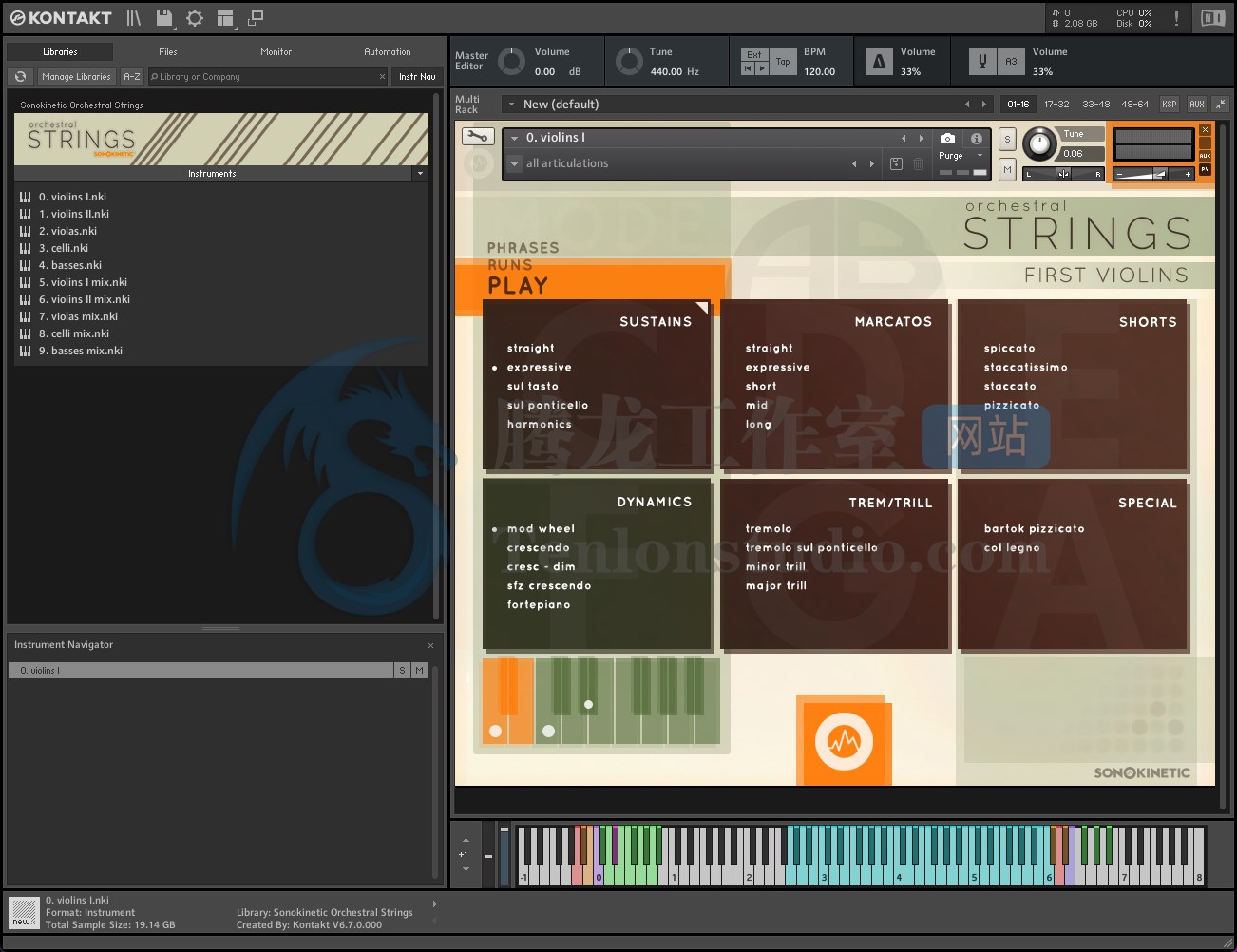Viewport: 1237px width, 952px height.
Task: Click the minimized view window icon
Action: click(256, 18)
